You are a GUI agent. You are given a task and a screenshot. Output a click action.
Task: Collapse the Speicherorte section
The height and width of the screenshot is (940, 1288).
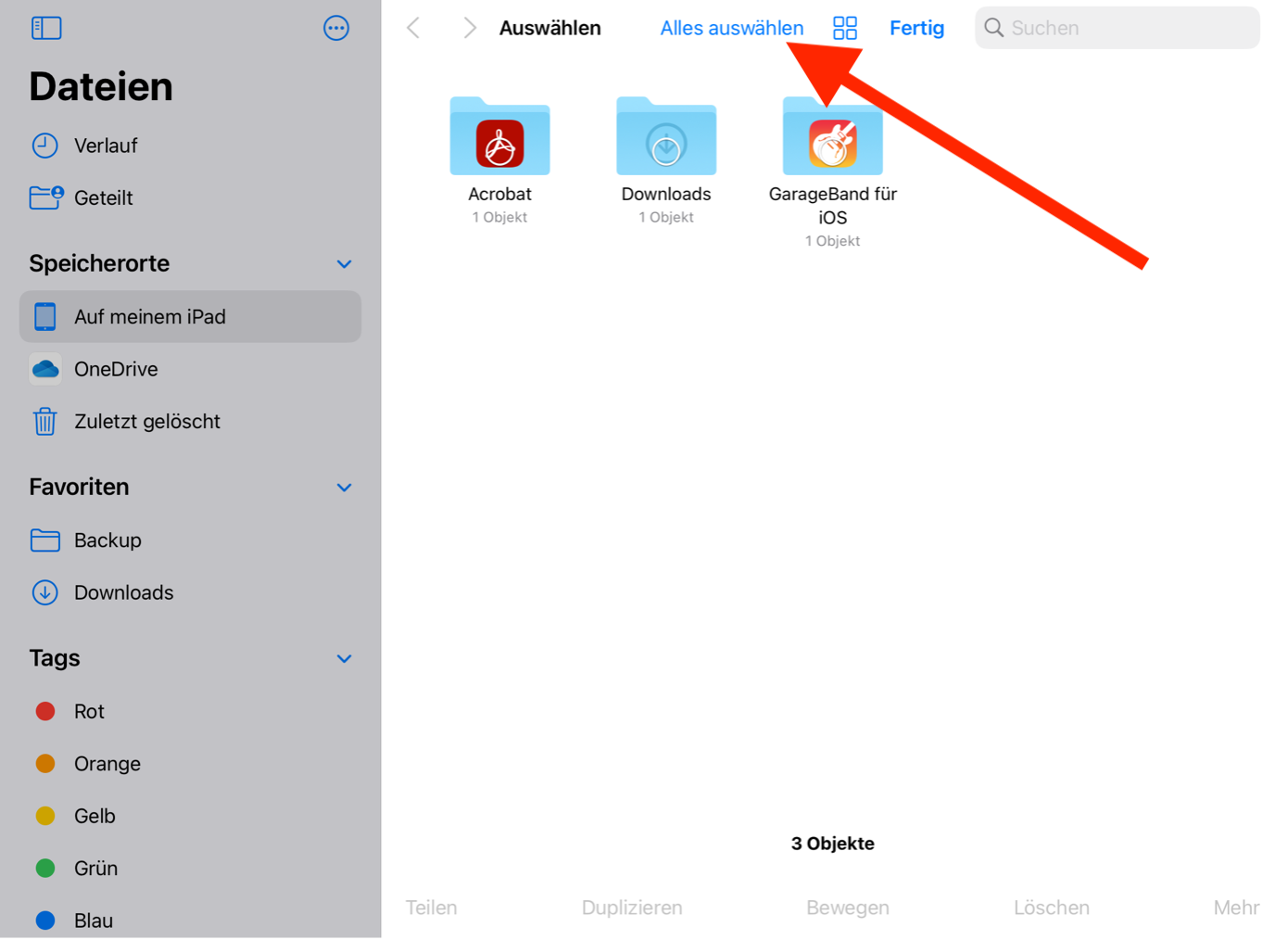coord(344,264)
